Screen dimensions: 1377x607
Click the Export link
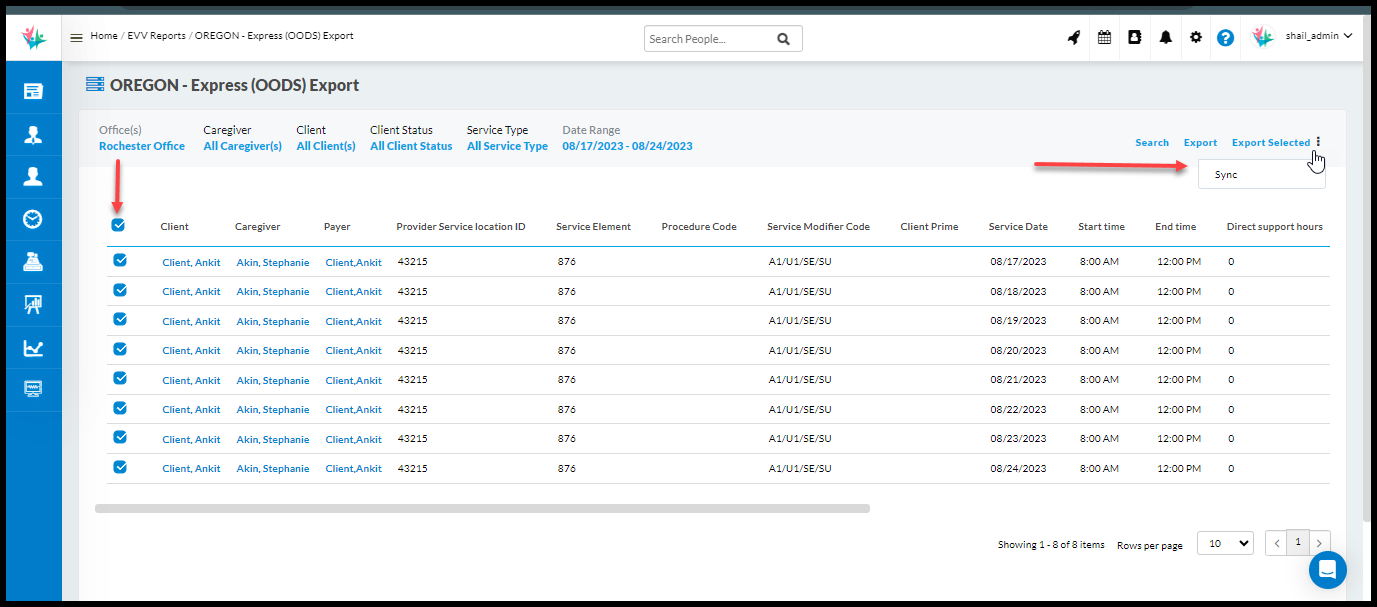[1199, 142]
